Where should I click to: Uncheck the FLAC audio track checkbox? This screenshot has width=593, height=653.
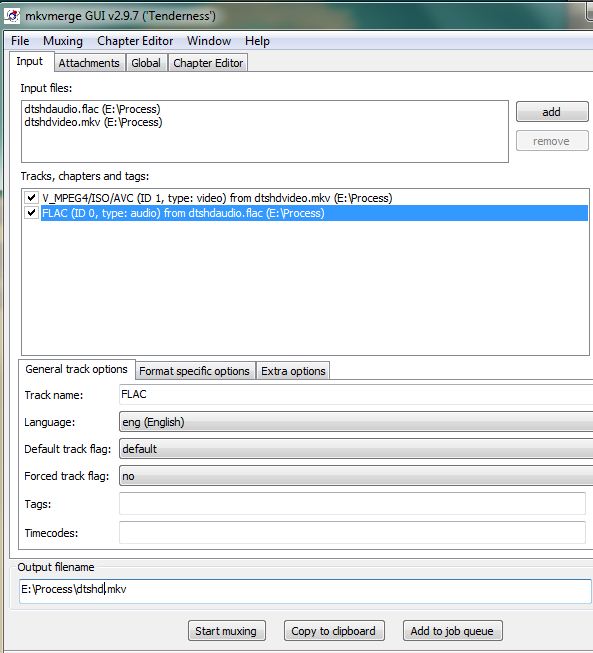[31, 212]
